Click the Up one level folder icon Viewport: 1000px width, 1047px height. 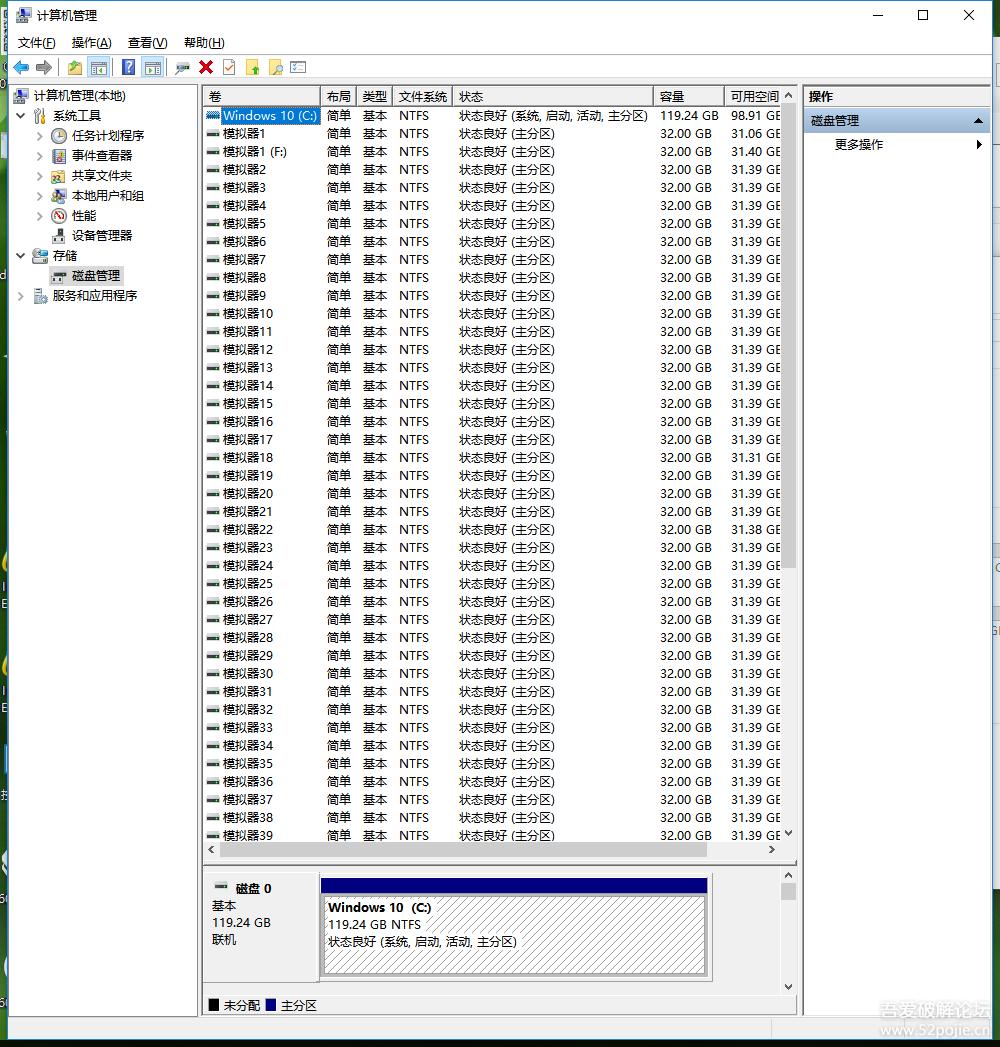click(75, 67)
